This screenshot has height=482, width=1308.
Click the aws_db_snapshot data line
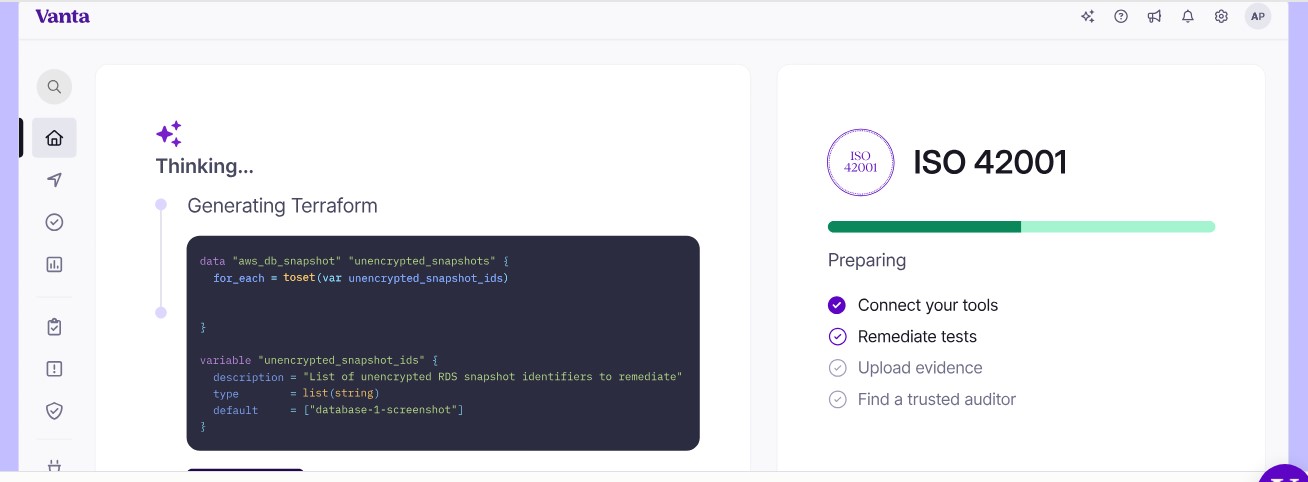coord(355,261)
